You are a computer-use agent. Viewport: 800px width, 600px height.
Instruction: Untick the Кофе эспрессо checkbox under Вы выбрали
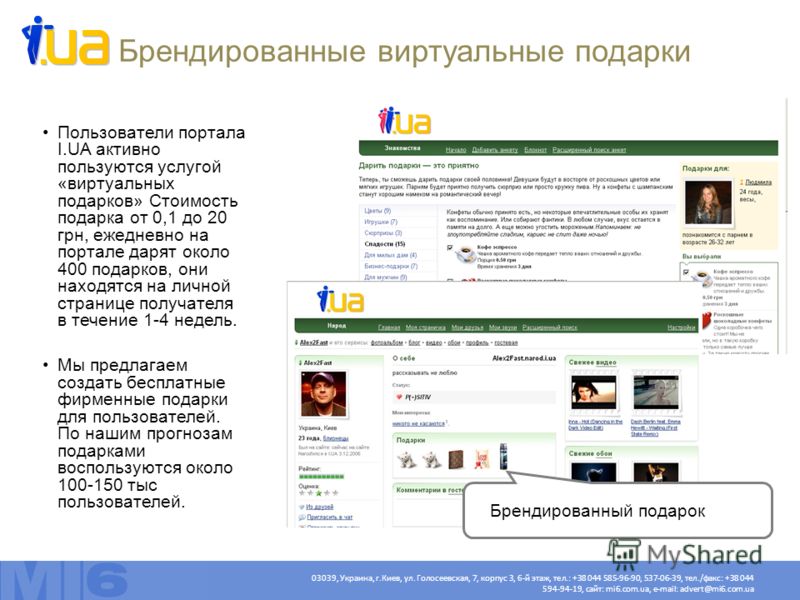[686, 272]
